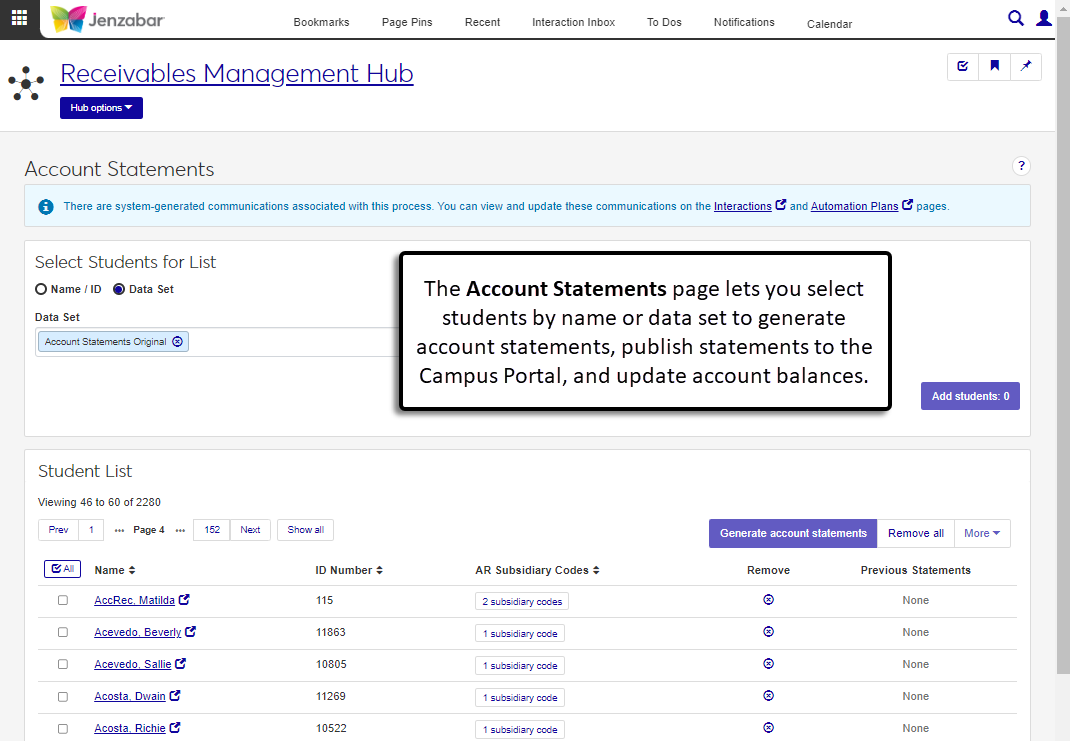Open the app grid menu icon

(19, 18)
